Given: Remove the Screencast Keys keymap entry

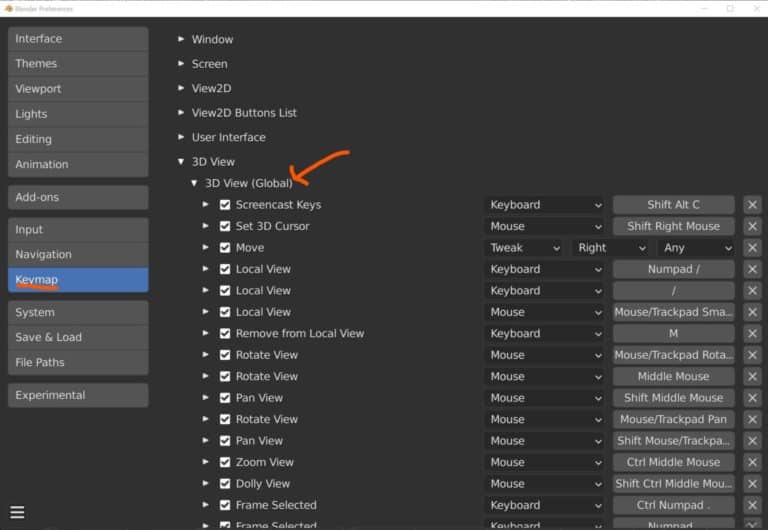Looking at the screenshot, I should [x=752, y=205].
